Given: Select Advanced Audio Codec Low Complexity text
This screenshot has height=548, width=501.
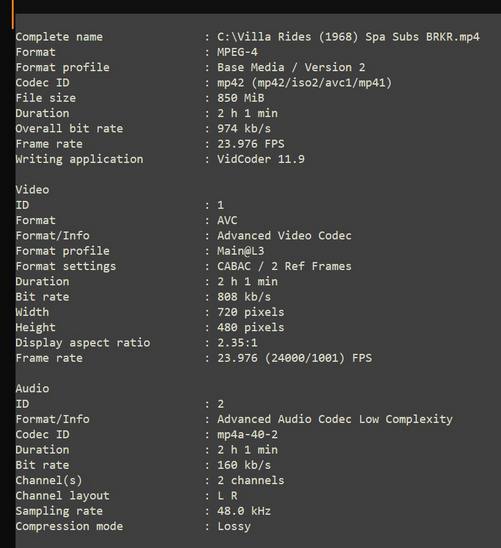Looking at the screenshot, I should (x=335, y=419).
